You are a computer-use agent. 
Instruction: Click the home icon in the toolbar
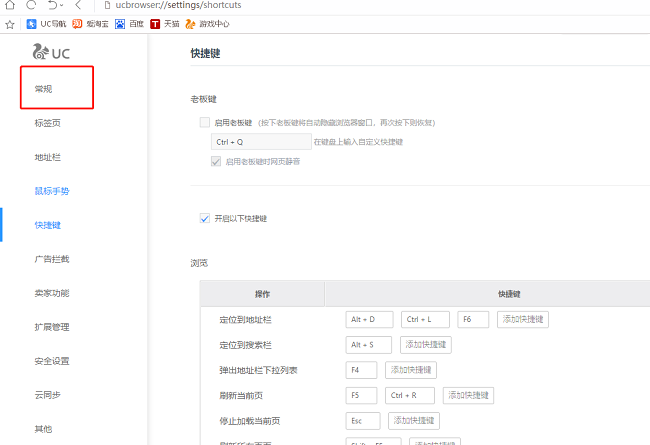click(10, 5)
